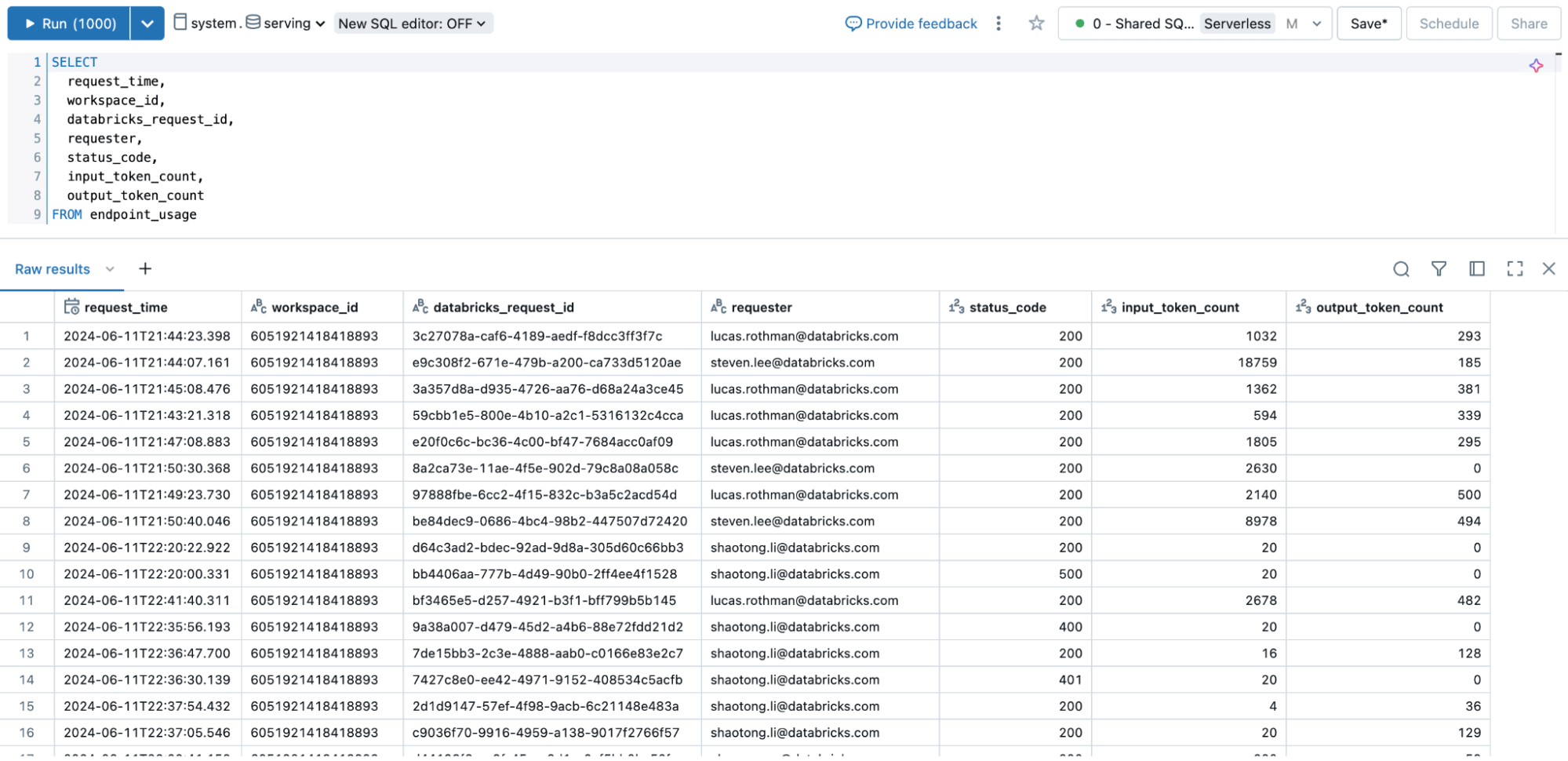Click the star icon to favorite query
1568x761 pixels.
coord(1036,24)
